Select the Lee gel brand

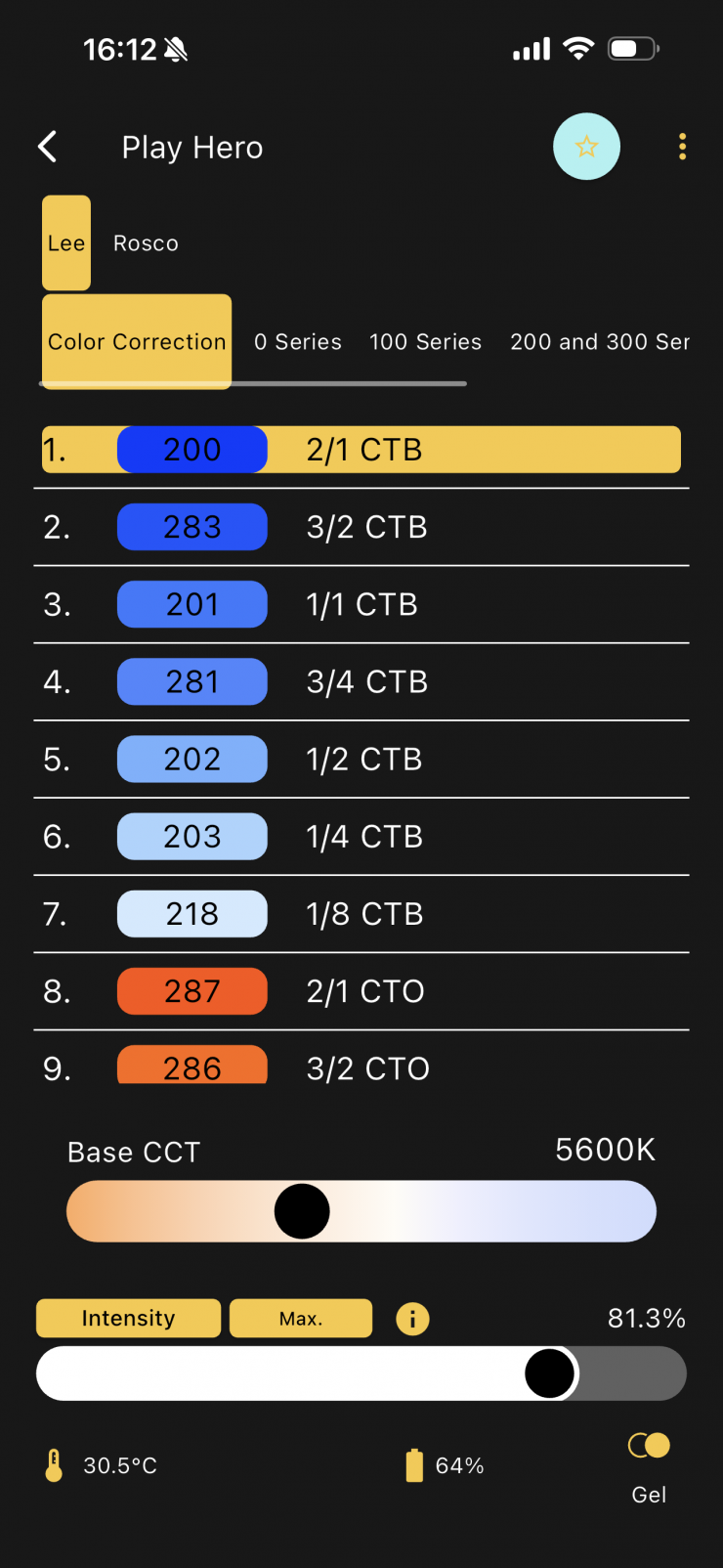(66, 243)
